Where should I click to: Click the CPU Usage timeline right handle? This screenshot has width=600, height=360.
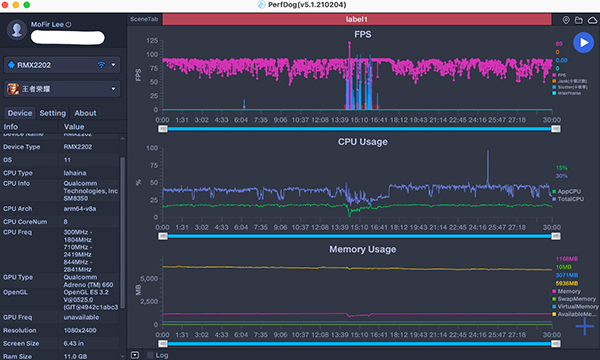(x=556, y=236)
